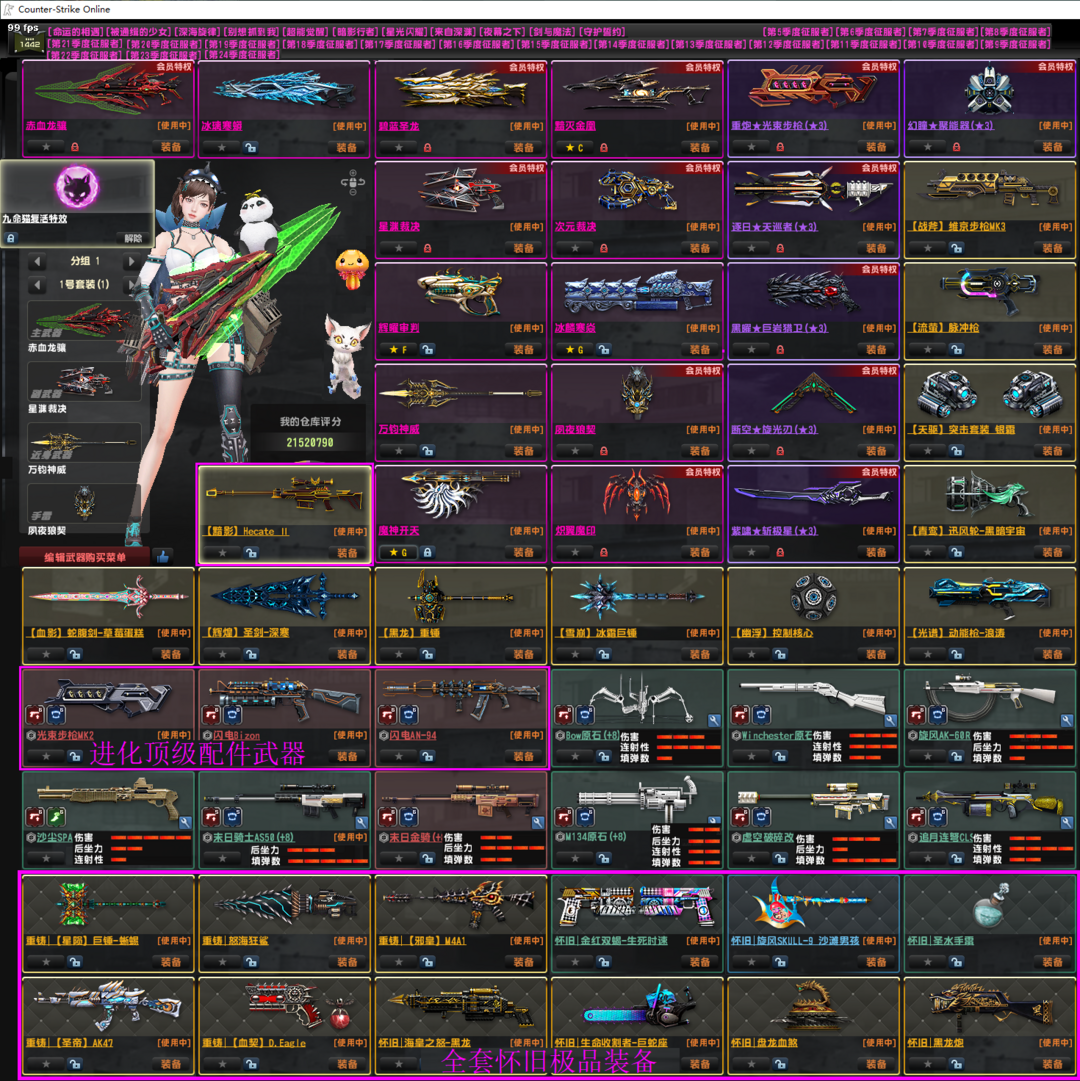The width and height of the screenshot is (1080, 1081).
Task: Click the wrench icon on 末日骑士AS50 card
Action: [x=361, y=822]
